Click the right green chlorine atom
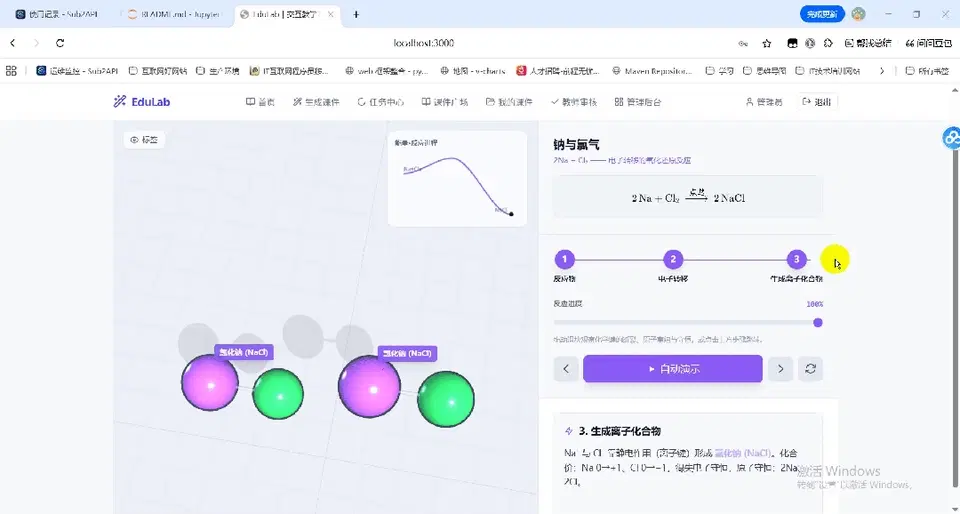 pyautogui.click(x=446, y=400)
